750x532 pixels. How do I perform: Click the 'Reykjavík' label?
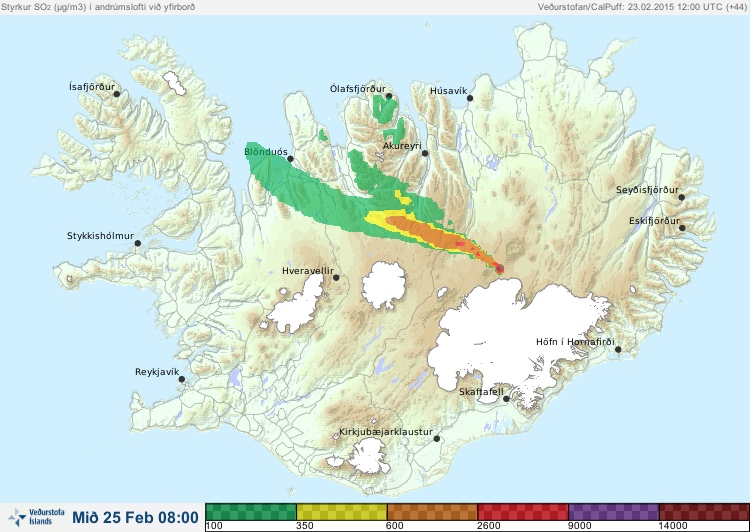click(157, 372)
